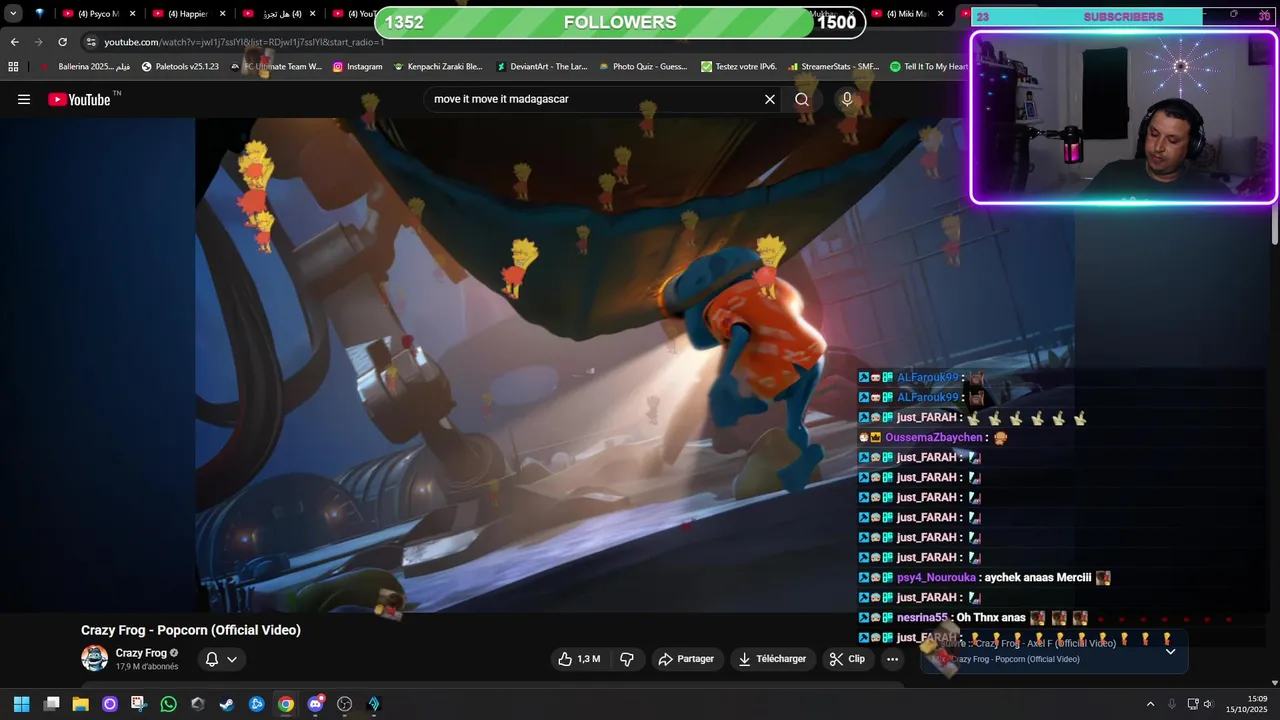Open the 'Photo Quiz - Guess...' bookmark

643,67
